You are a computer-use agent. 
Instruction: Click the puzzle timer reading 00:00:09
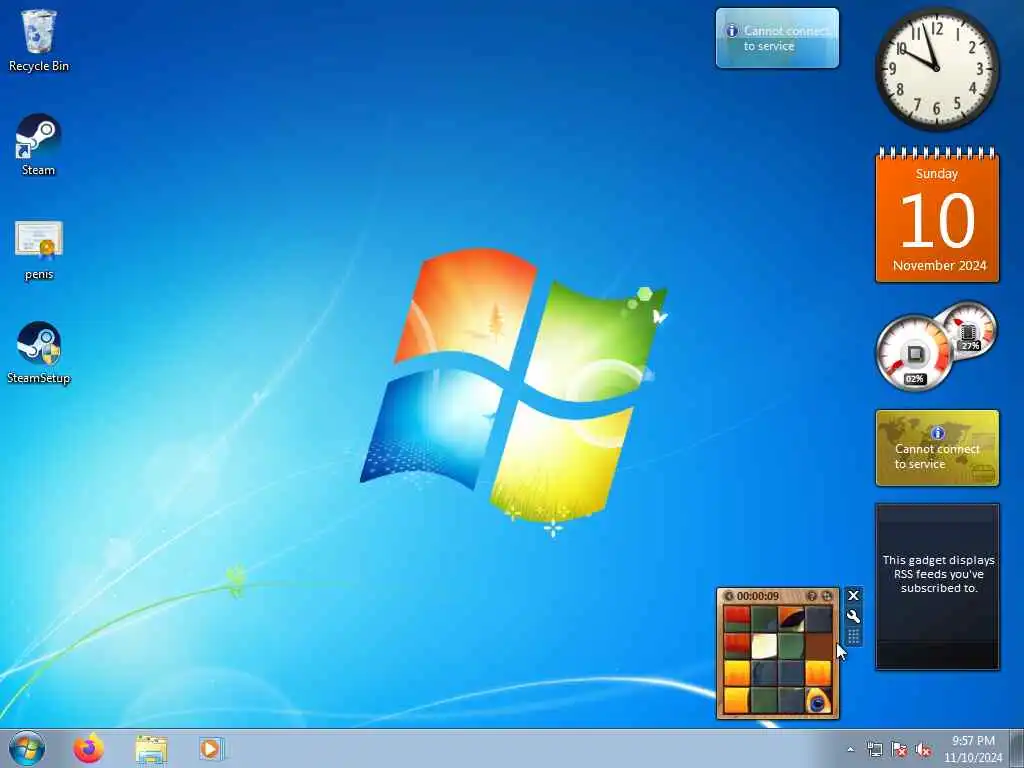[758, 596]
